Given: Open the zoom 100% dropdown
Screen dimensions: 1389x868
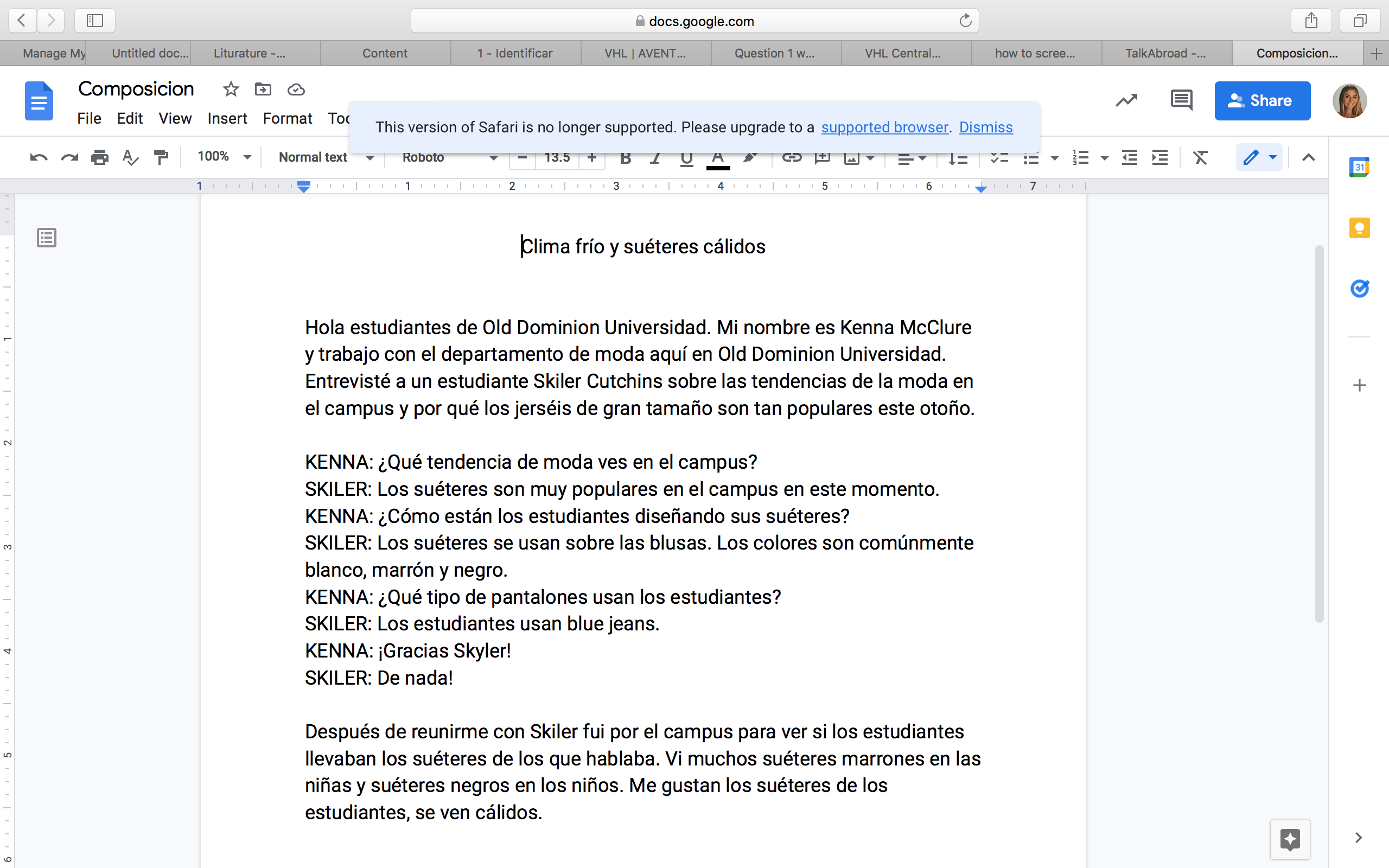Looking at the screenshot, I should (x=224, y=157).
